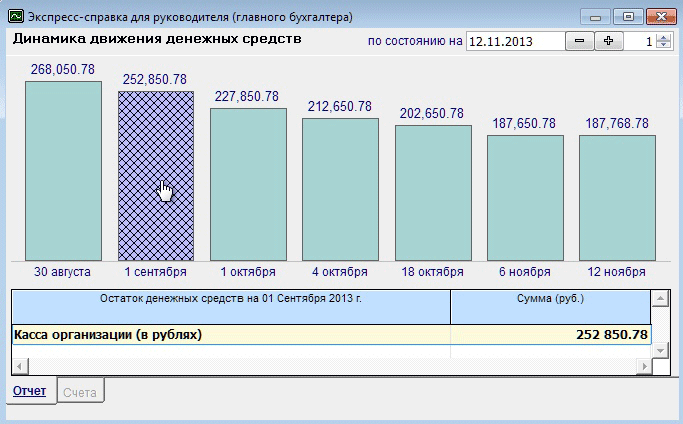
Task: Click the 252 850.78 amount cell
Action: point(551,335)
